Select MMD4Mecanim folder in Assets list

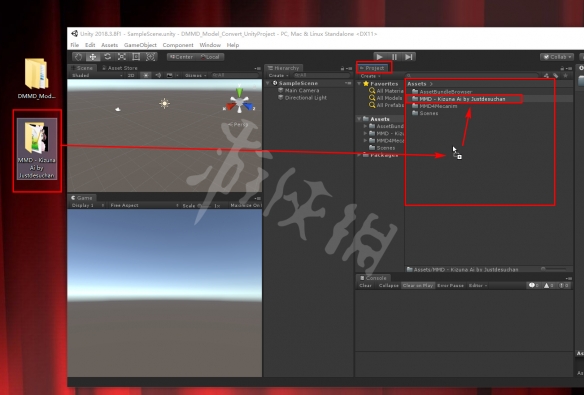tap(434, 106)
